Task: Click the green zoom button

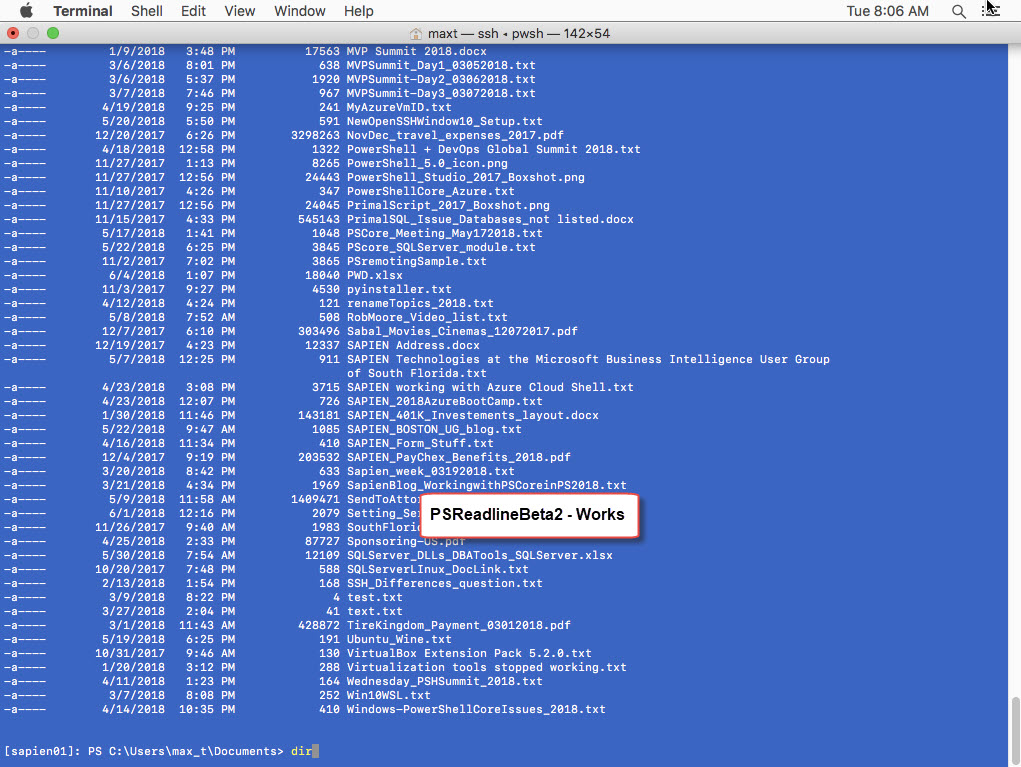Action: pos(52,33)
